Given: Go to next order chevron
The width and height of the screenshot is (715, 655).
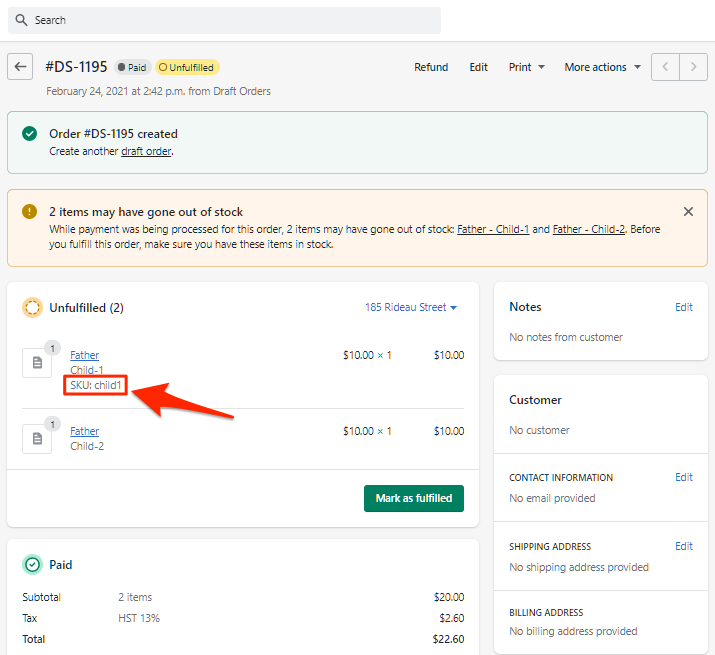Looking at the screenshot, I should [694, 67].
